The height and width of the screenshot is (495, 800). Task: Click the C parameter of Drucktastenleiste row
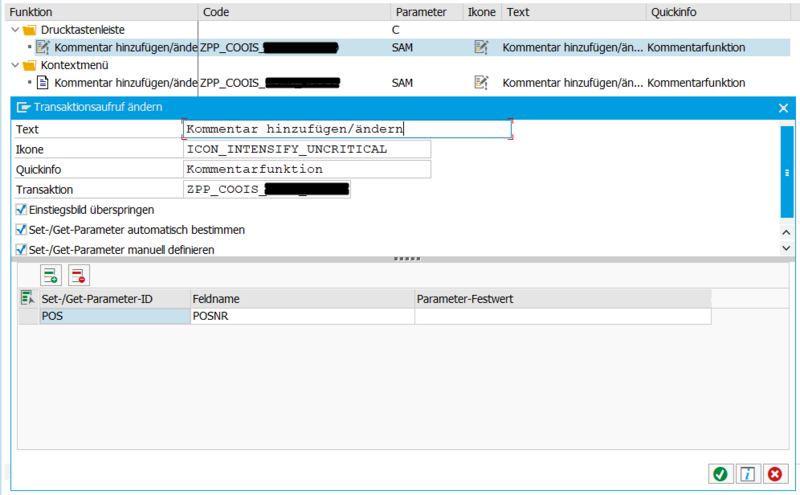[x=395, y=30]
